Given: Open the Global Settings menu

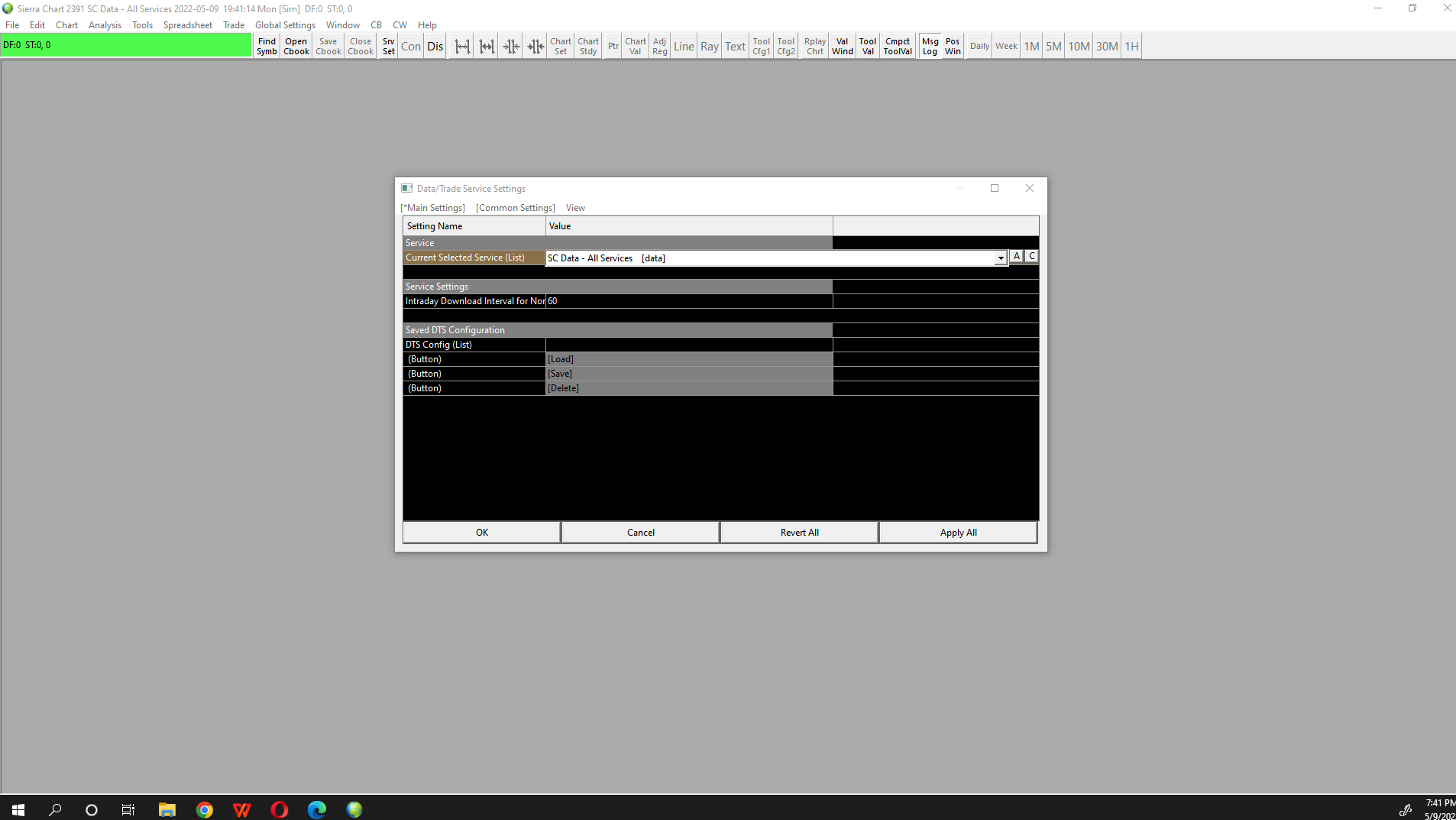Looking at the screenshot, I should point(285,25).
